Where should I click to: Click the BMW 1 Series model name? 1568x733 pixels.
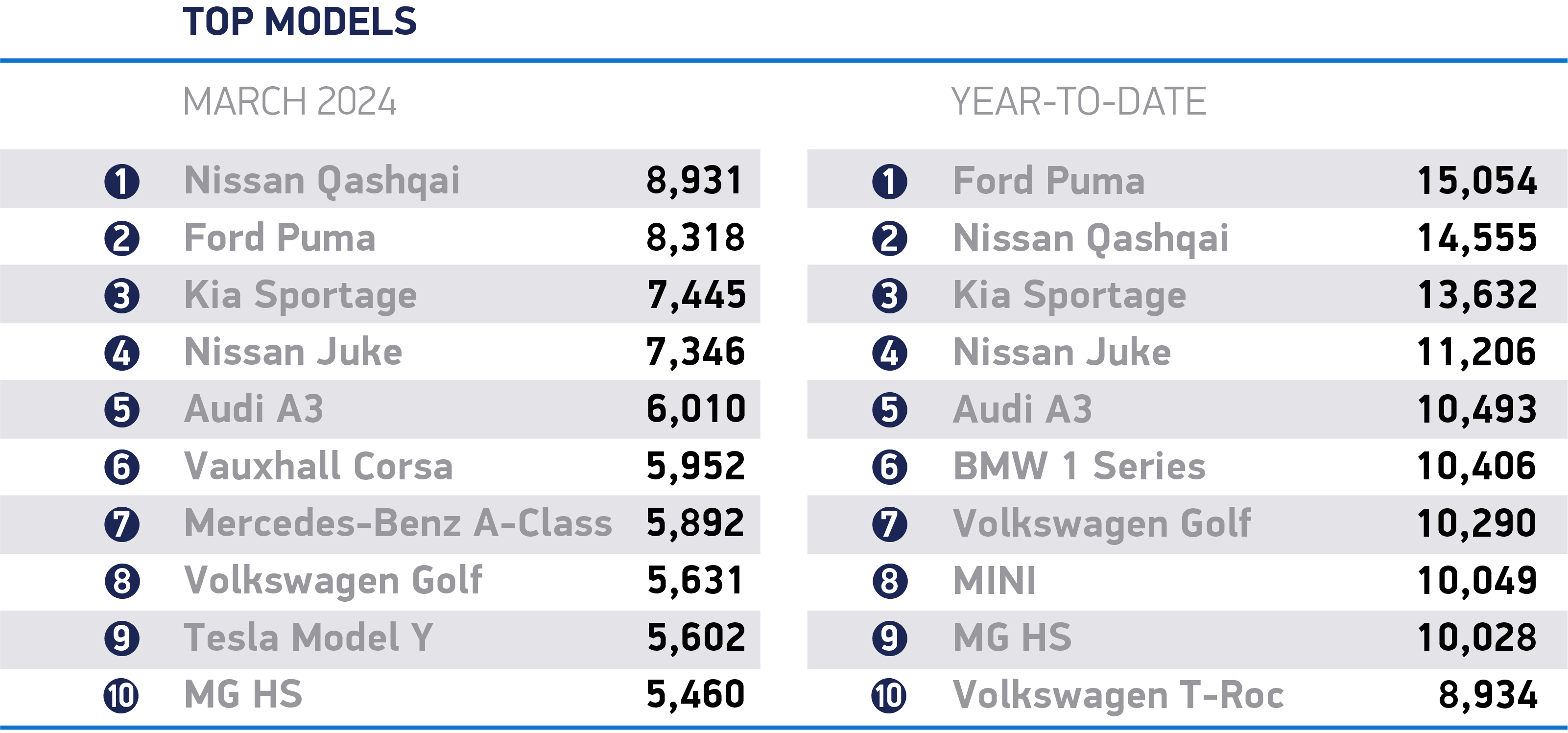tap(1079, 466)
